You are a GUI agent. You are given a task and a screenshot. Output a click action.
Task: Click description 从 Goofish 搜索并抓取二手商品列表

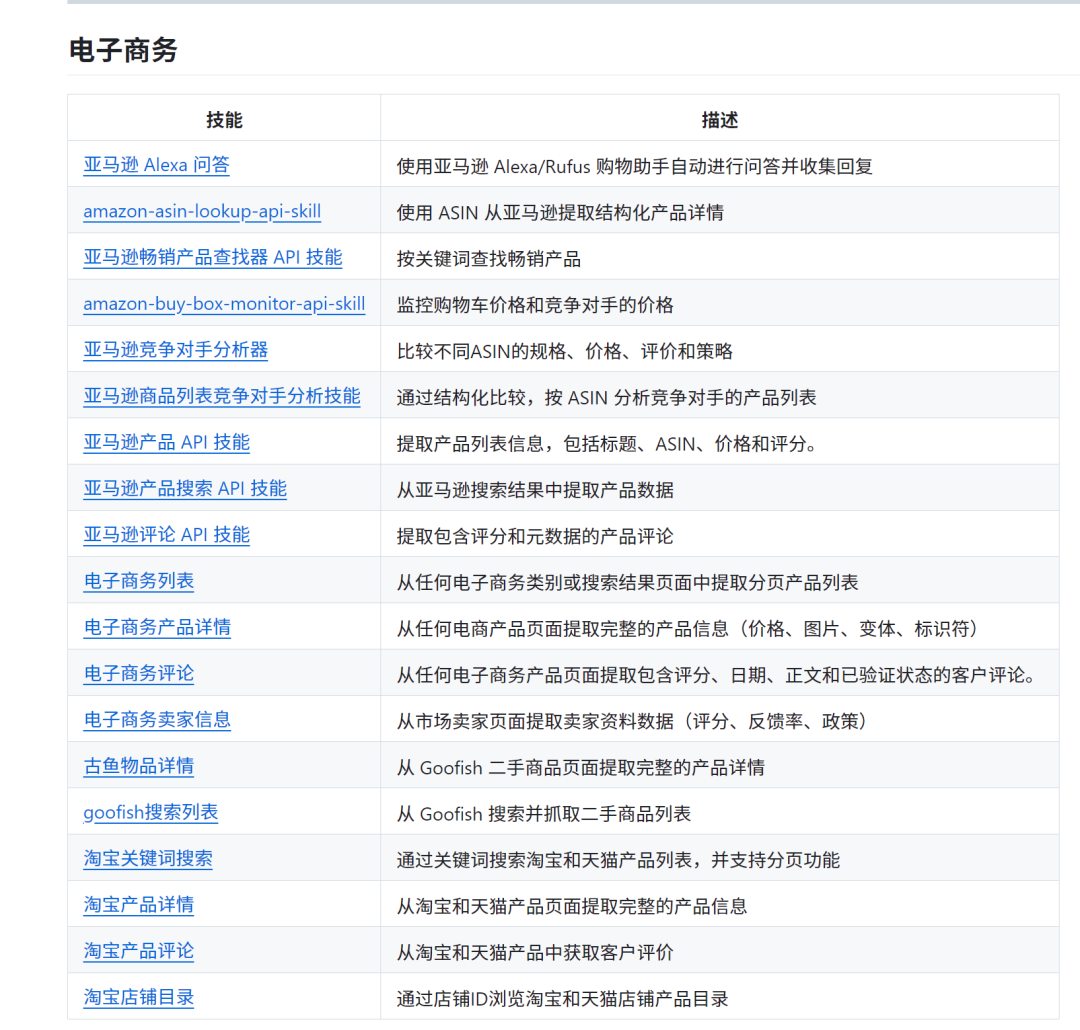[x=543, y=812]
